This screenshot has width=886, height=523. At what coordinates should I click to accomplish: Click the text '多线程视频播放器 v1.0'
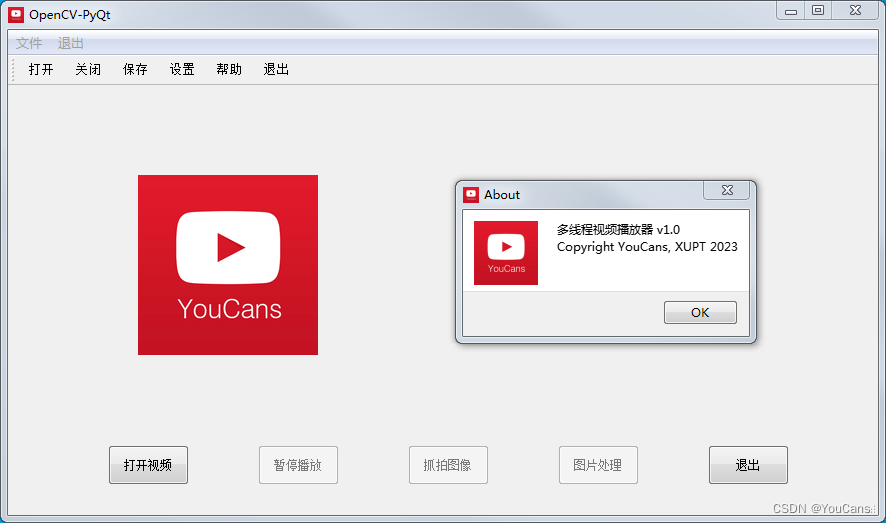[618, 230]
